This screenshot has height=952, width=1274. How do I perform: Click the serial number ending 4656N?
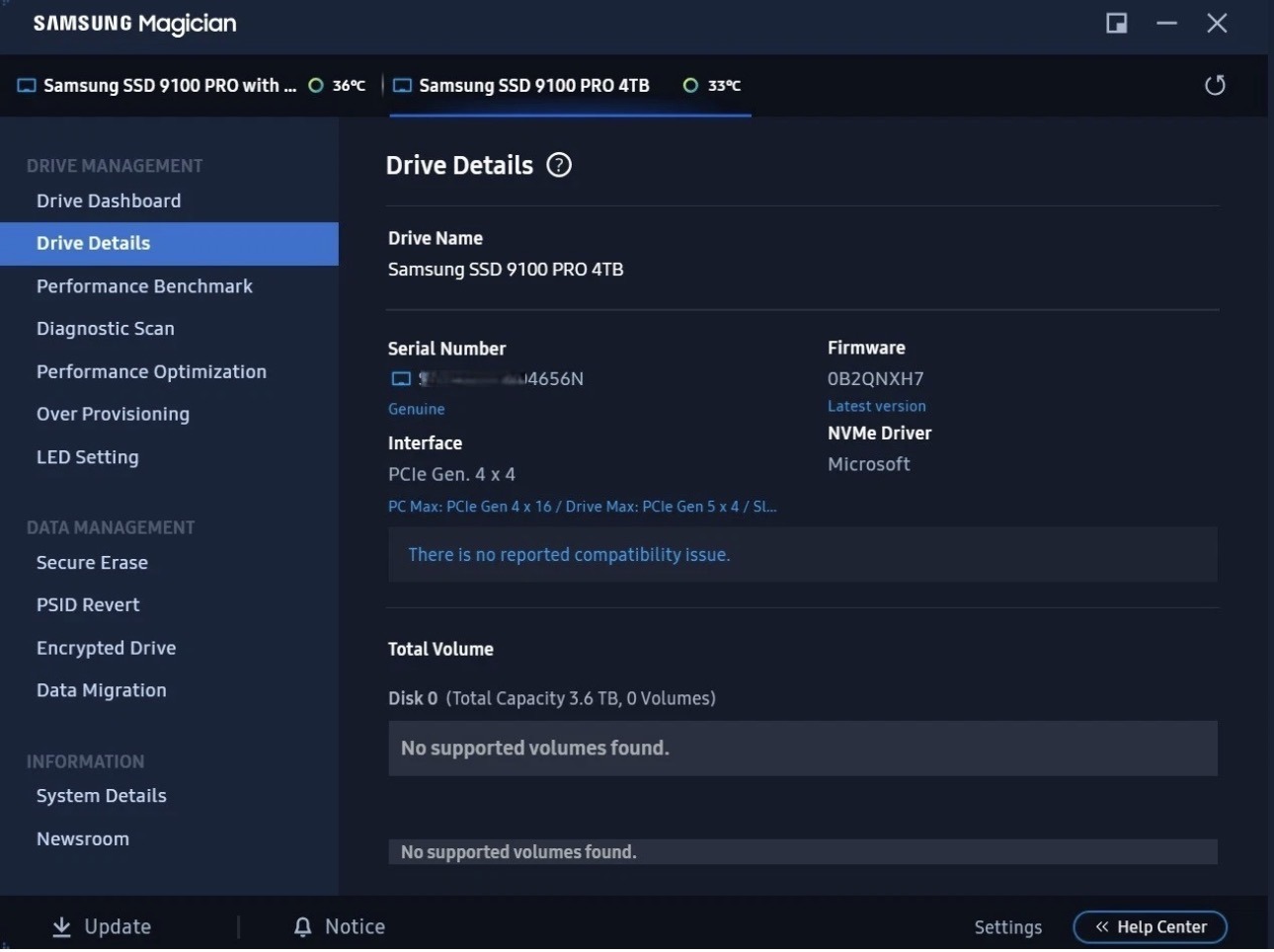pyautogui.click(x=501, y=378)
